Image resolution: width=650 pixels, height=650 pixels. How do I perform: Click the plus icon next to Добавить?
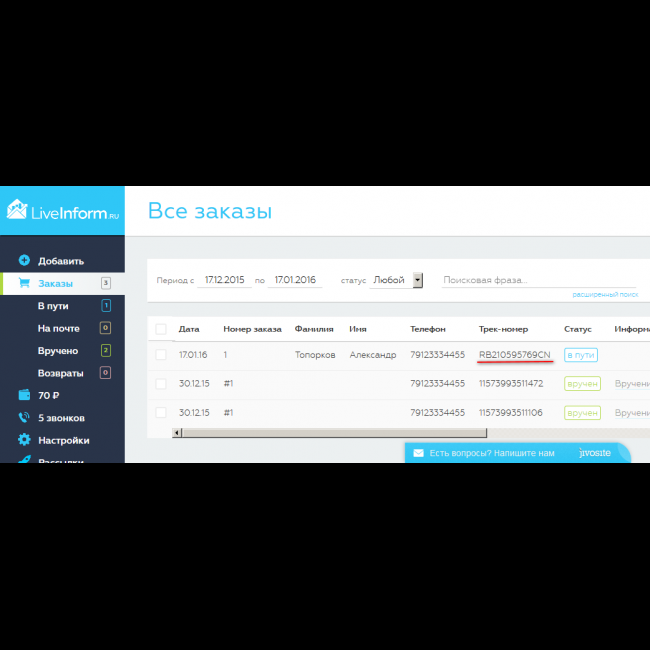tap(24, 261)
